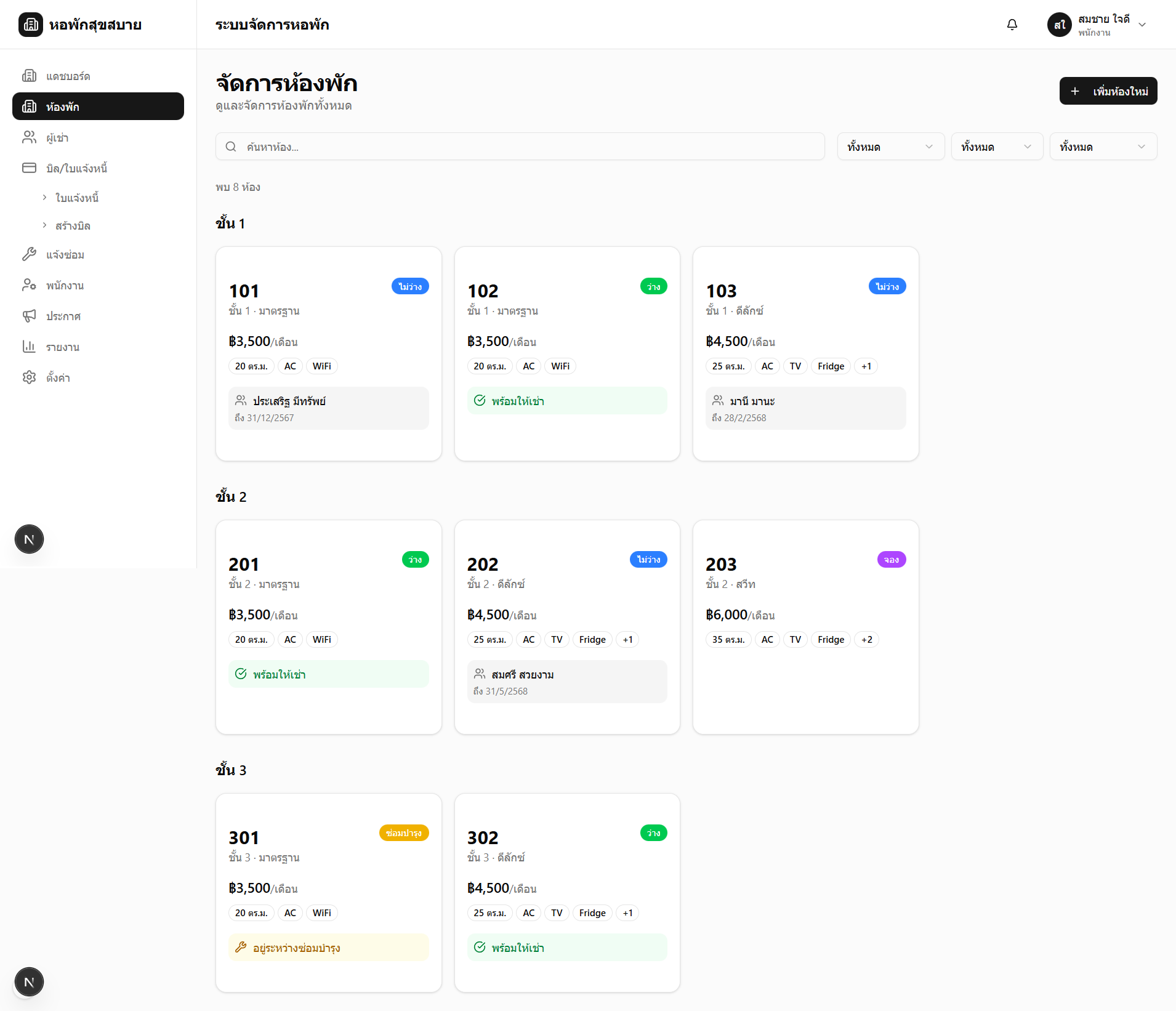Click the แดชบอร์ด sidebar icon
The height and width of the screenshot is (1011, 1176).
click(x=29, y=76)
